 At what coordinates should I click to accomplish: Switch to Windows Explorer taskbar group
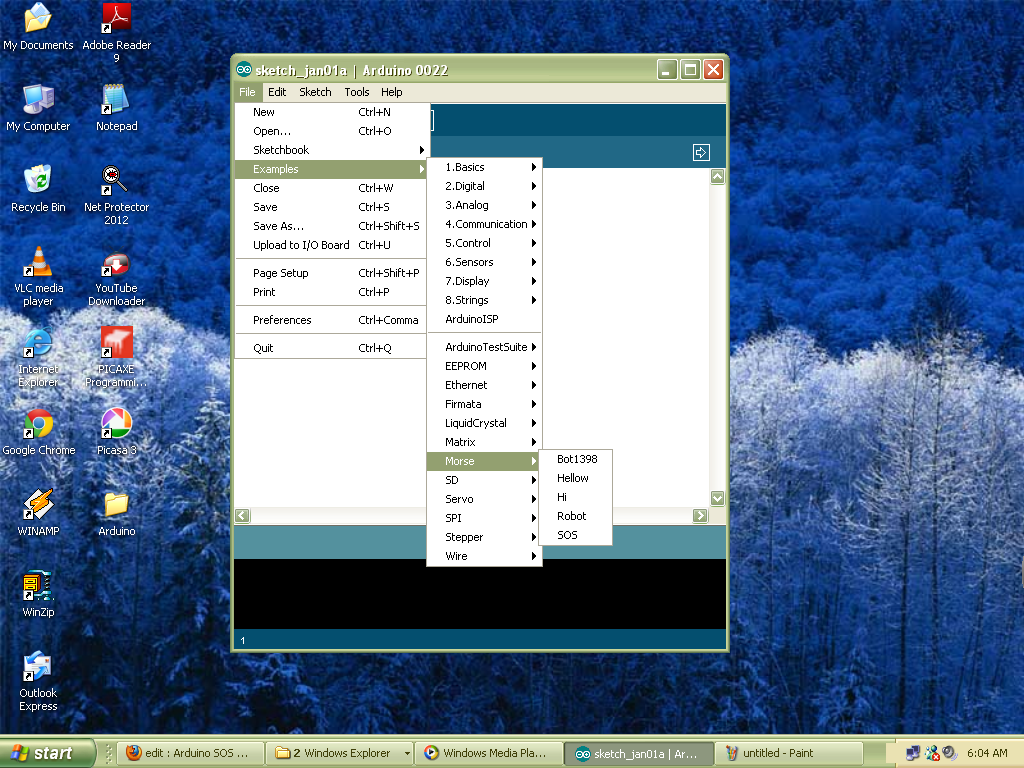point(342,753)
